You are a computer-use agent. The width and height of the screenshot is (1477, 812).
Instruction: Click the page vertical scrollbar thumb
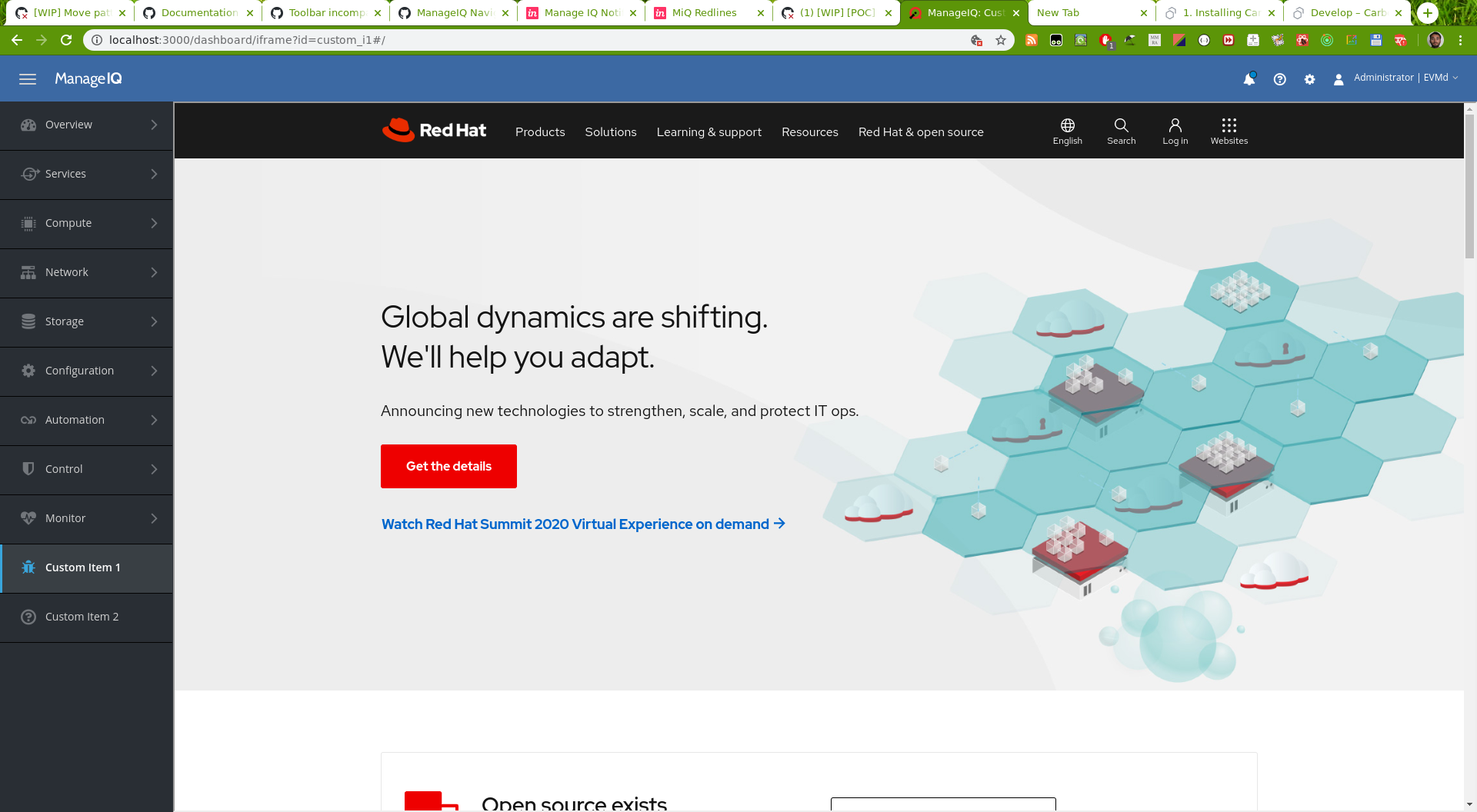click(x=1470, y=185)
